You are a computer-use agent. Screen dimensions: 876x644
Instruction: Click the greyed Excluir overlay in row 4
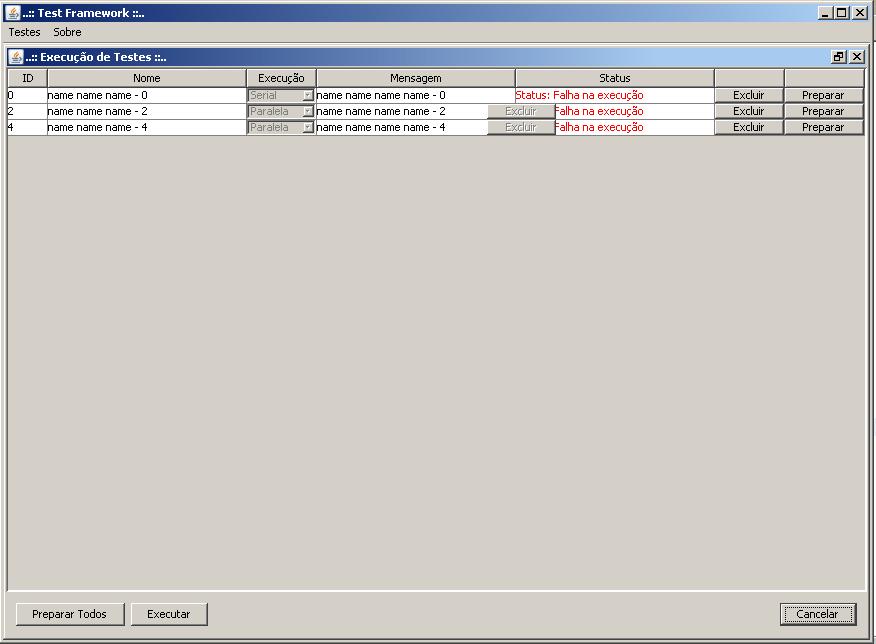[x=521, y=127]
